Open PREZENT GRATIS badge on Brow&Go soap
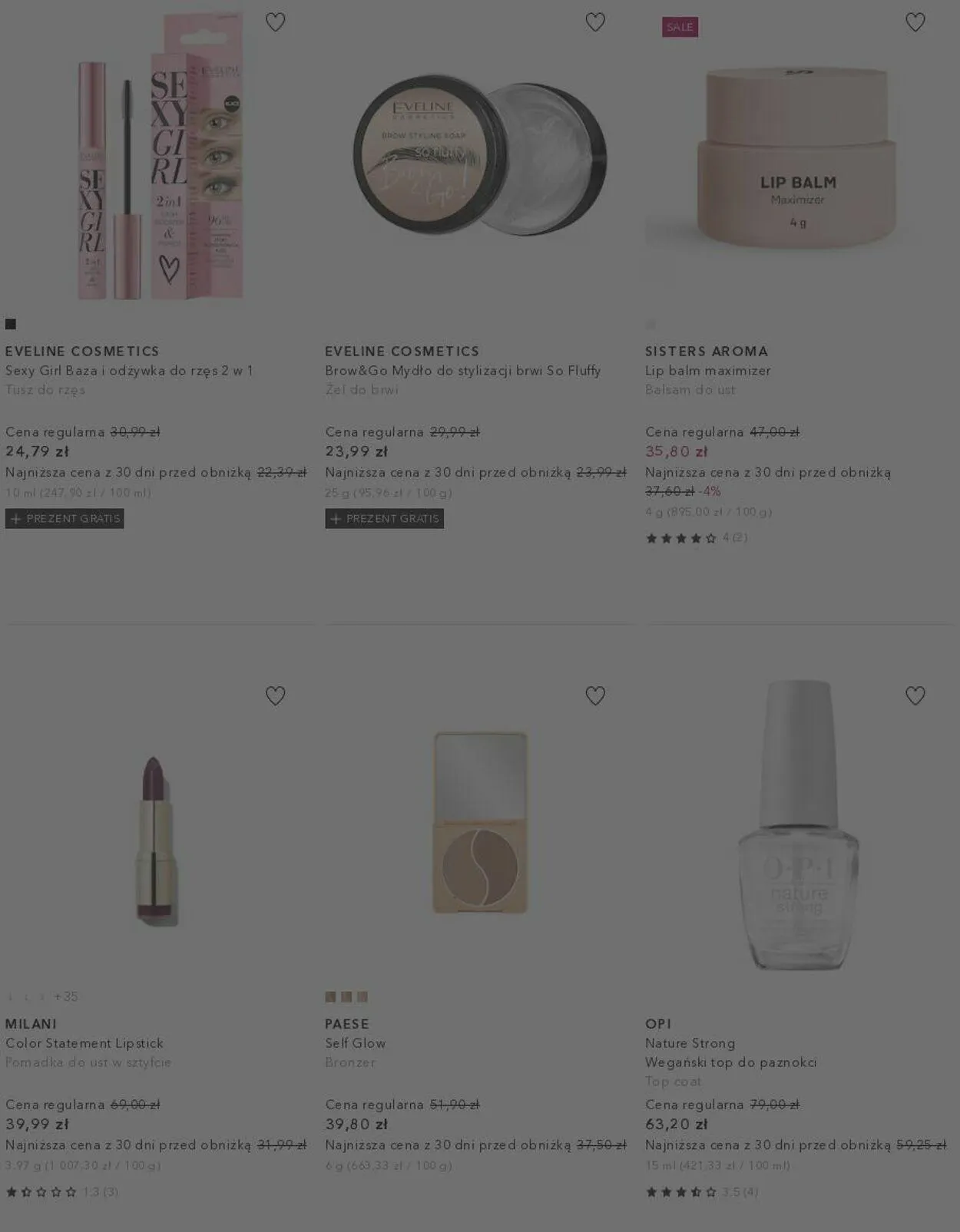The width and height of the screenshot is (960, 1232). [384, 519]
